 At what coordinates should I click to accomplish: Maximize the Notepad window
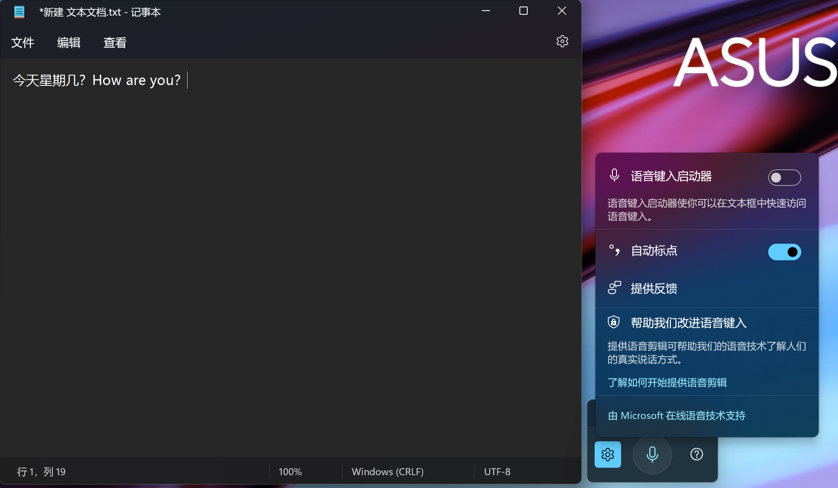(523, 11)
